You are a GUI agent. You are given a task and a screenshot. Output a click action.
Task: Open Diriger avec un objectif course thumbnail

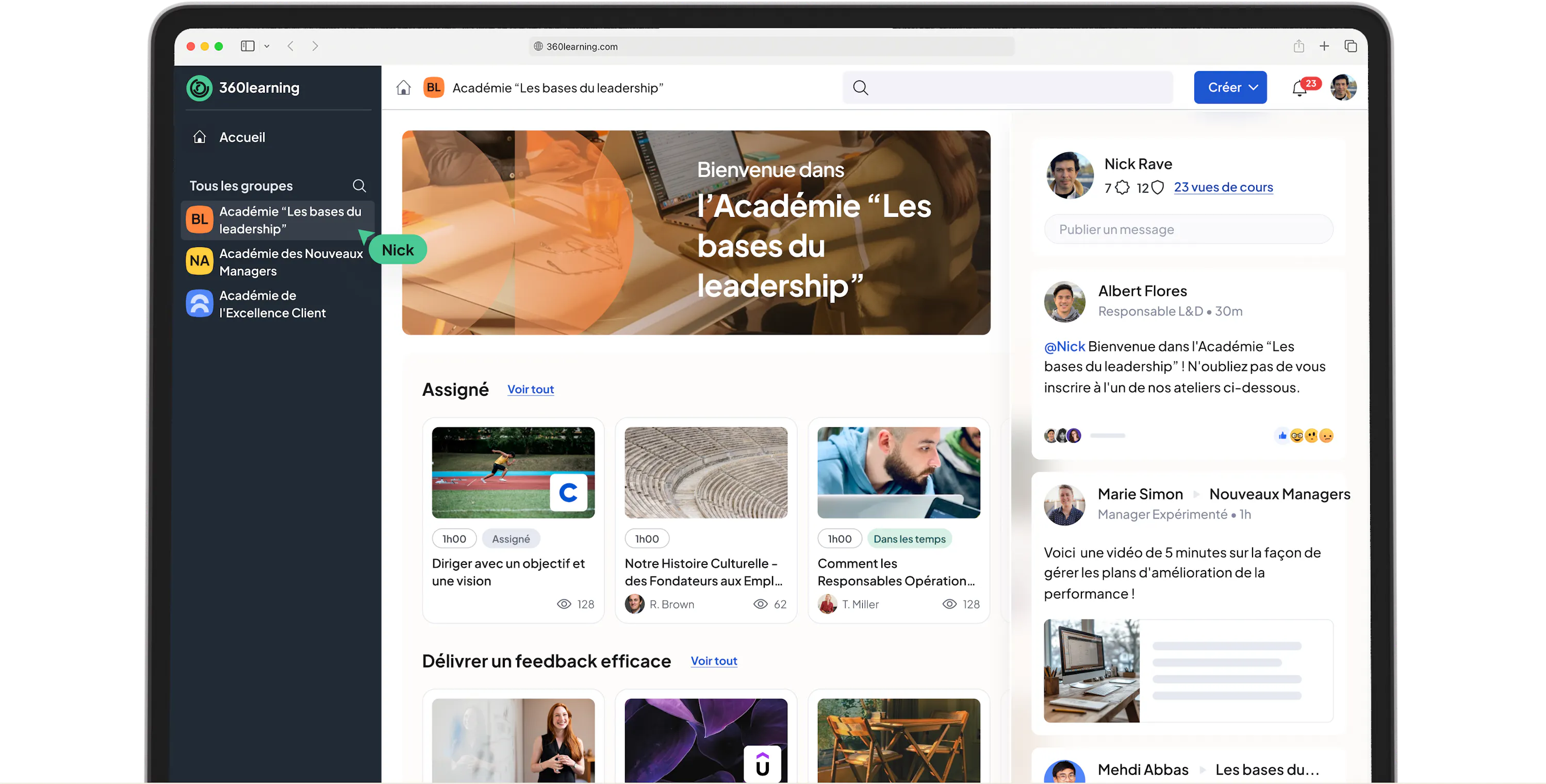tap(513, 472)
